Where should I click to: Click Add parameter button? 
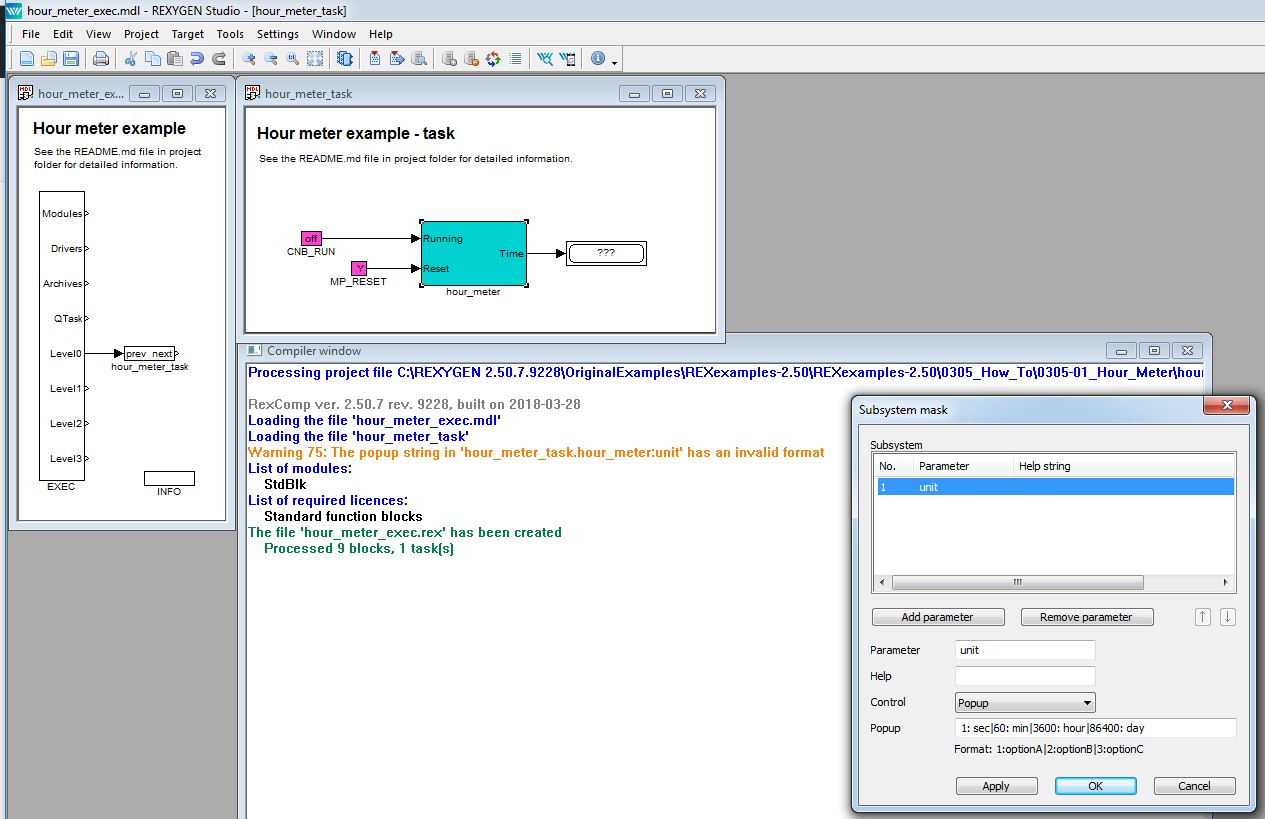[x=937, y=617]
